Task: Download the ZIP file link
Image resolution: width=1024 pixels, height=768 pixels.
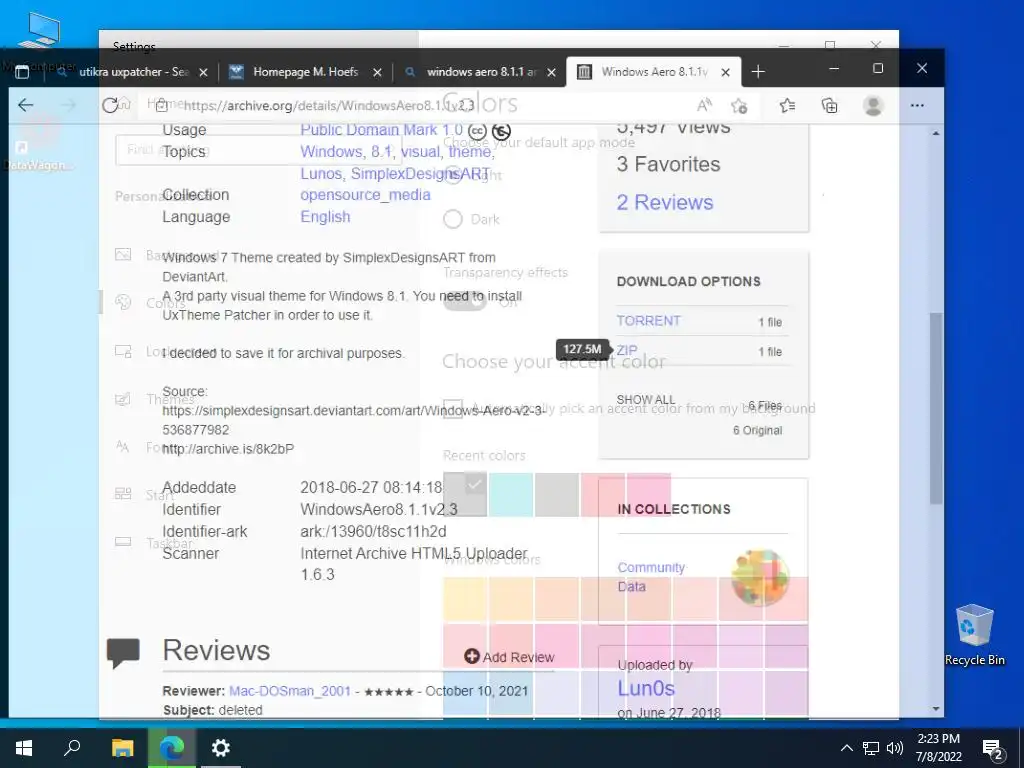Action: click(627, 351)
